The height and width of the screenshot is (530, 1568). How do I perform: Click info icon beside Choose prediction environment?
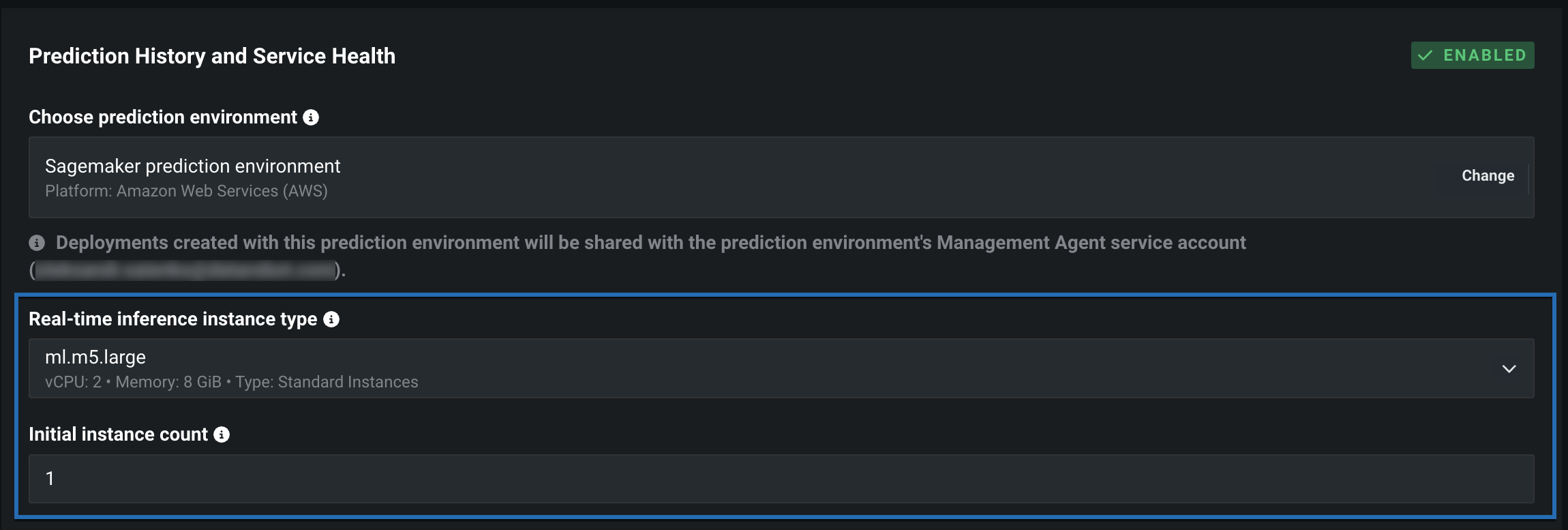(311, 117)
